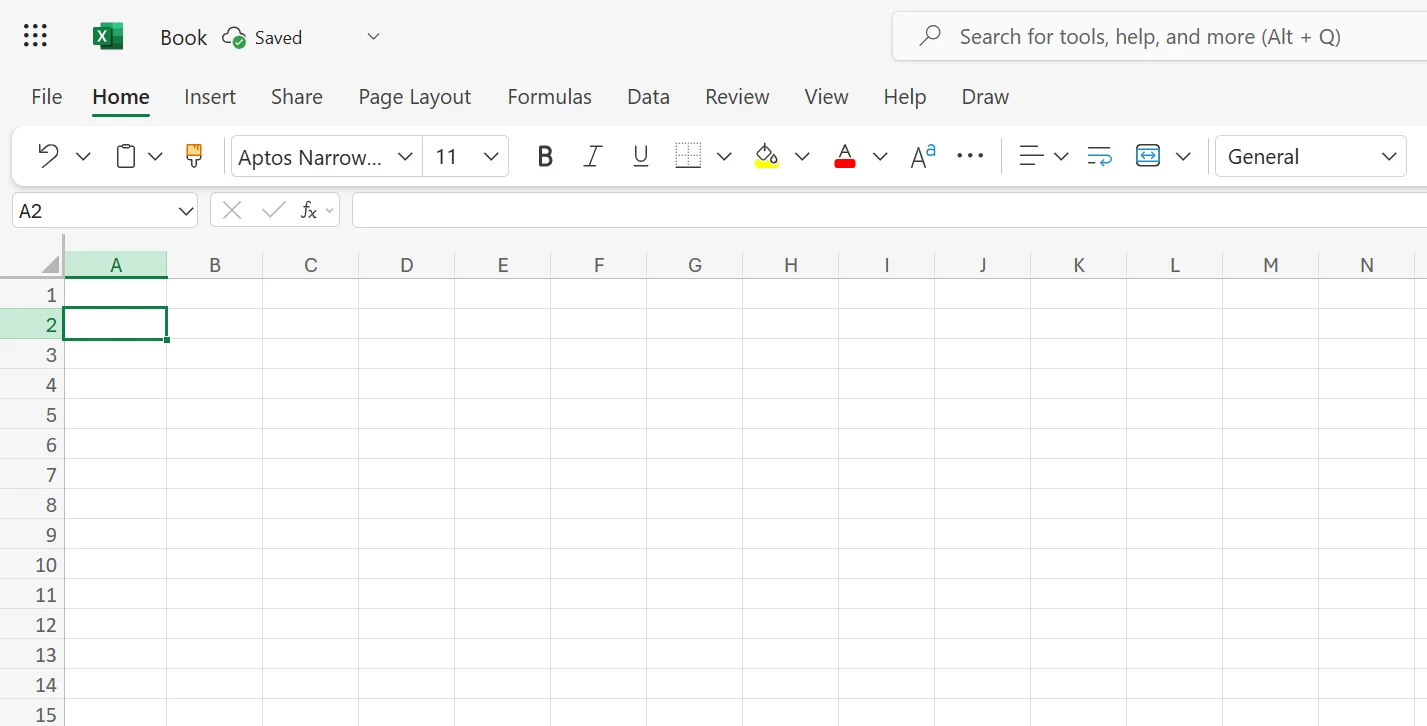This screenshot has width=1427, height=726.
Task: Open the font size dropdown
Action: [x=491, y=156]
